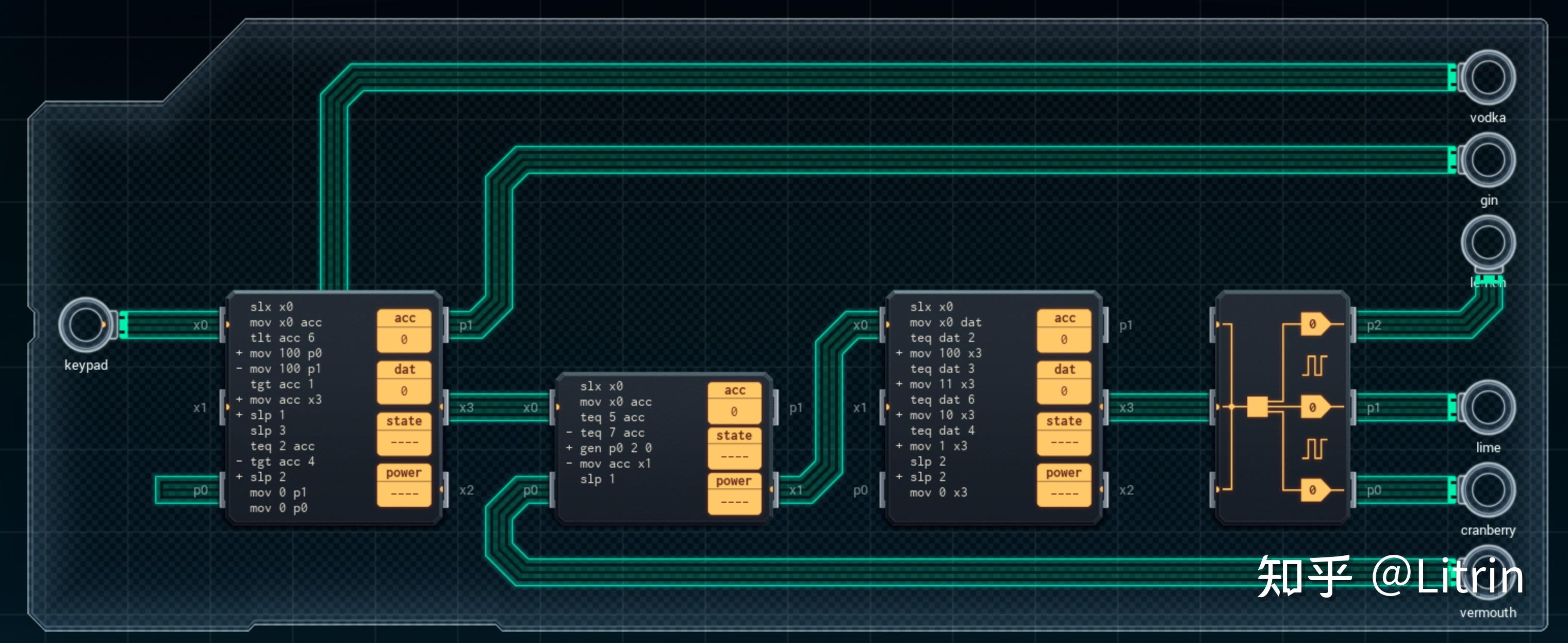The image size is (1568, 643).
Task: Click the code line 'teq 5 acc'
Action: click(x=612, y=418)
